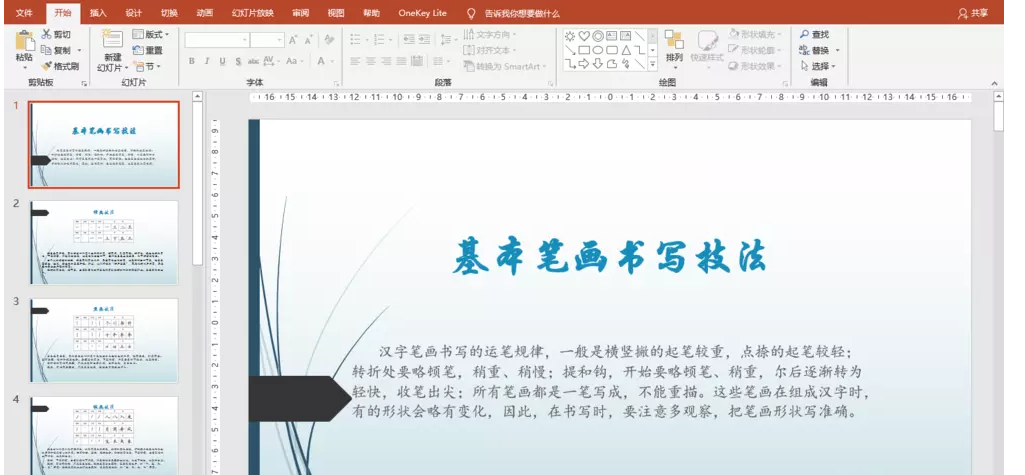Click Shape Effects (形状效果) button
The width and height of the screenshot is (1025, 475).
click(755, 66)
